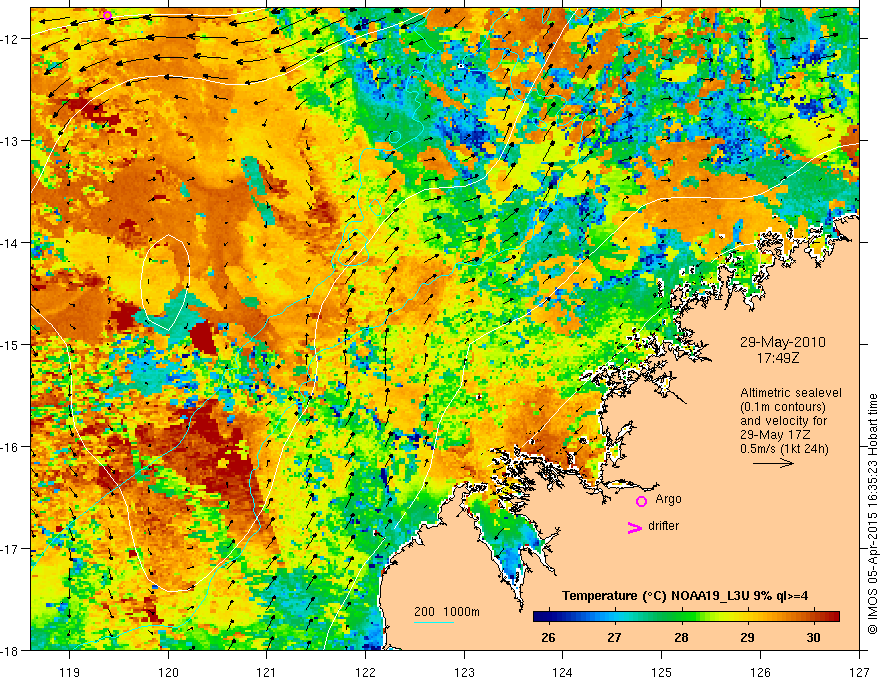The height and width of the screenshot is (680, 880).
Task: Click the cyan 200 1000m depth line sample
Action: [434, 622]
